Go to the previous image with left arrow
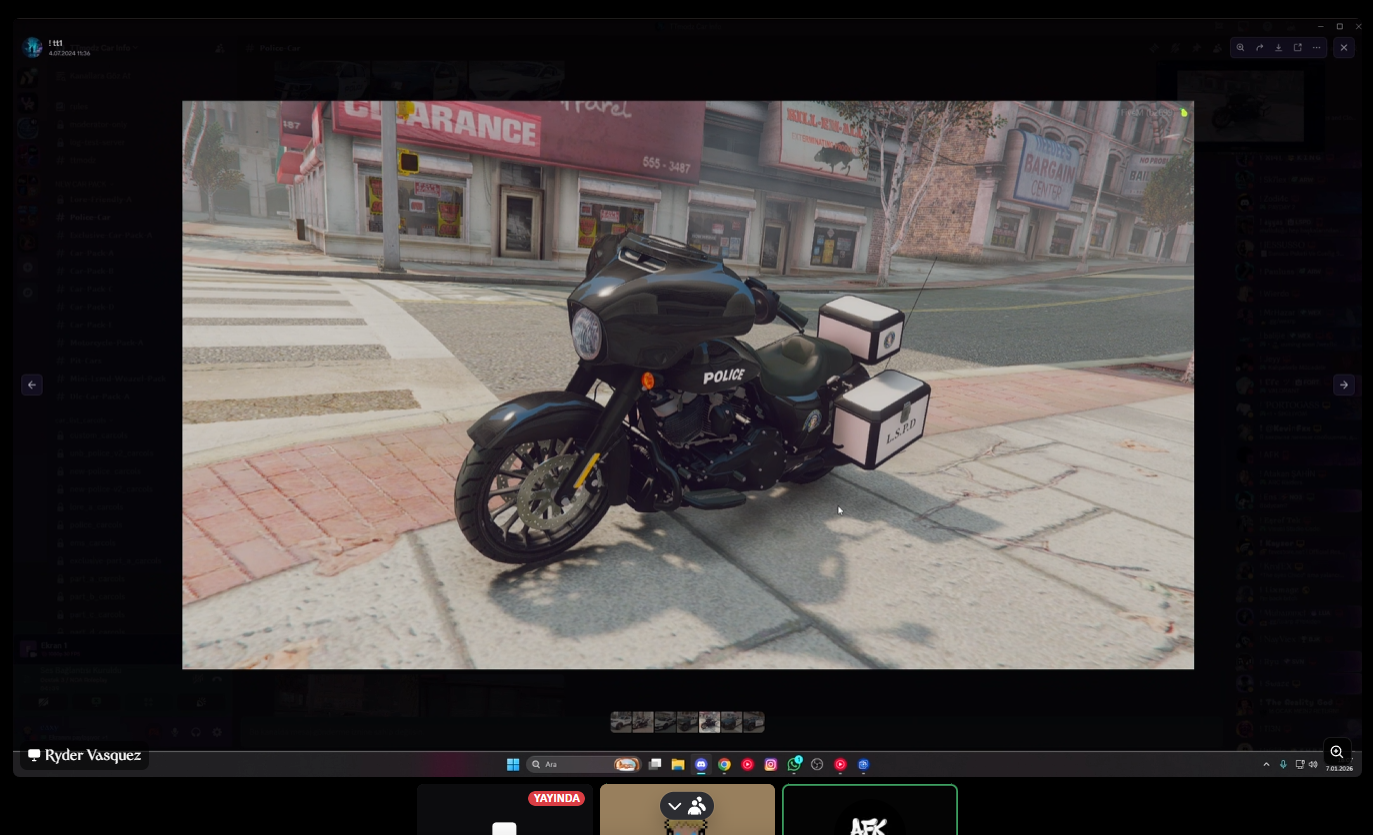 click(x=32, y=384)
